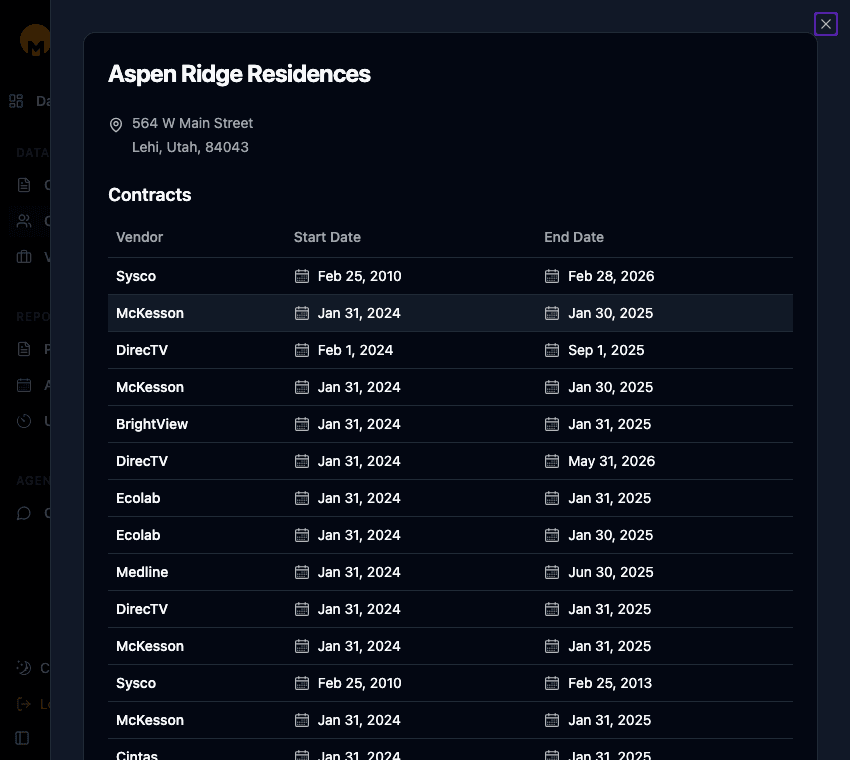This screenshot has height=760, width=850.
Task: Click the orange M logo in the sidebar
Action: click(35, 41)
